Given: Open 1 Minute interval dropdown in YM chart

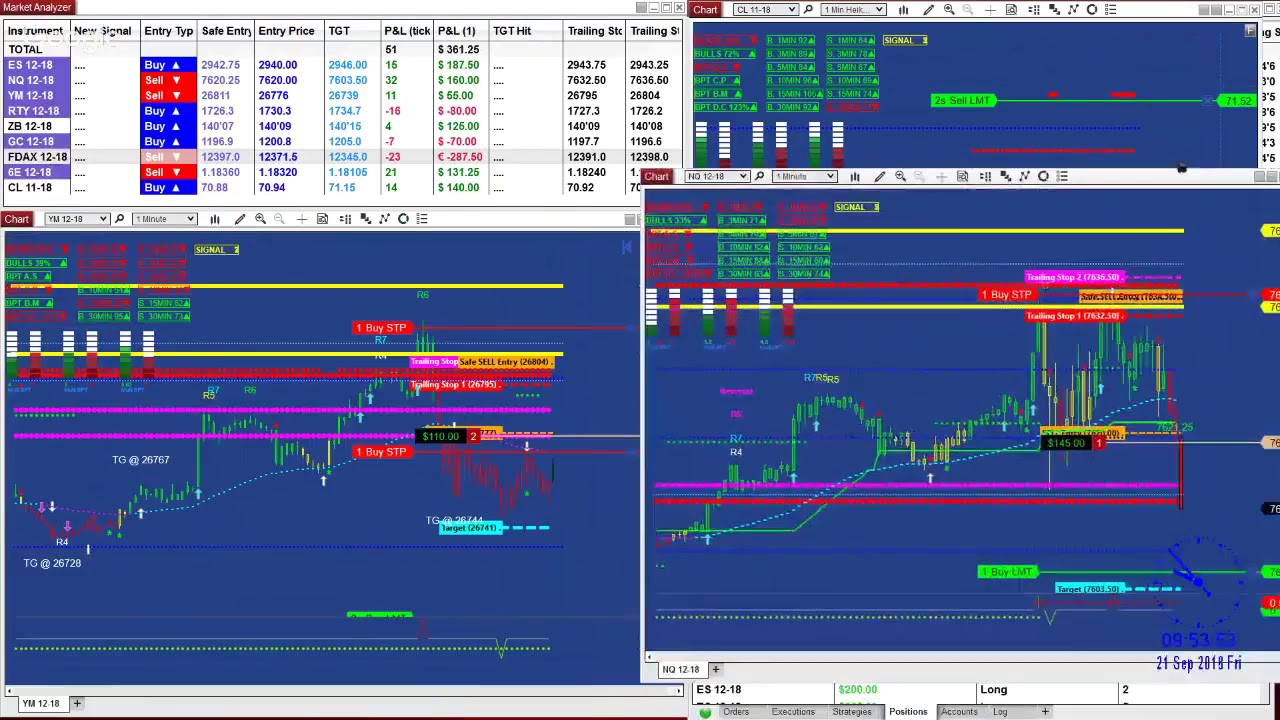Looking at the screenshot, I should point(164,219).
